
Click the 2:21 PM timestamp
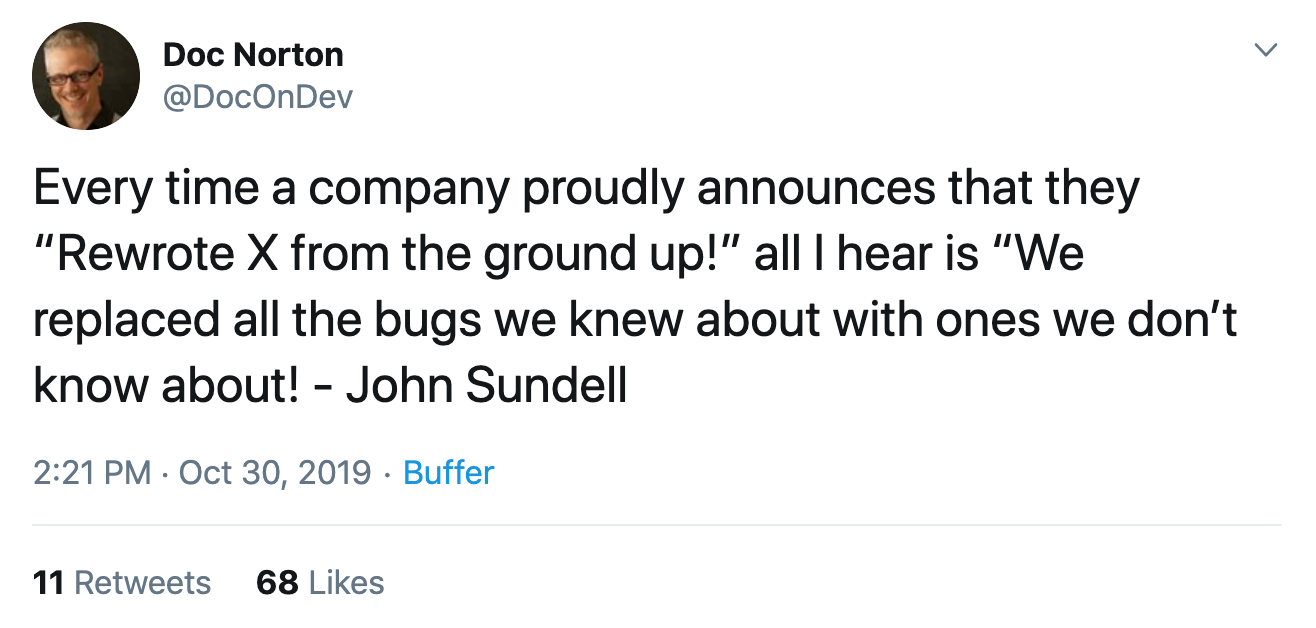[x=92, y=472]
